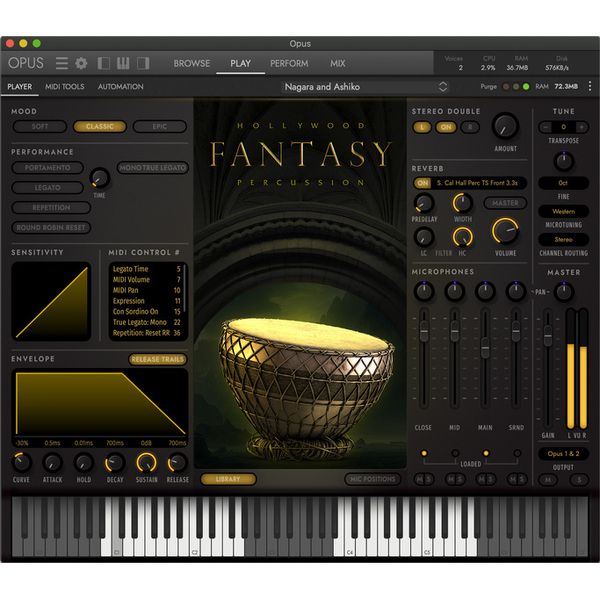
Task: Click the Master Pan knob
Action: pos(564,292)
